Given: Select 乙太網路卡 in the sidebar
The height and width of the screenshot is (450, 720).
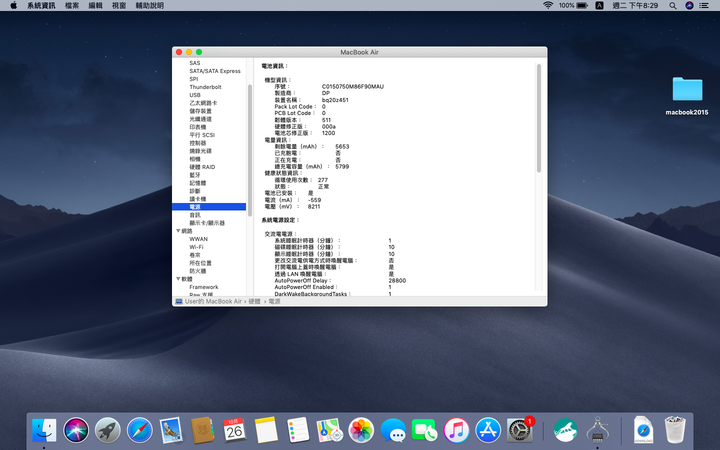Looking at the screenshot, I should coord(203,103).
